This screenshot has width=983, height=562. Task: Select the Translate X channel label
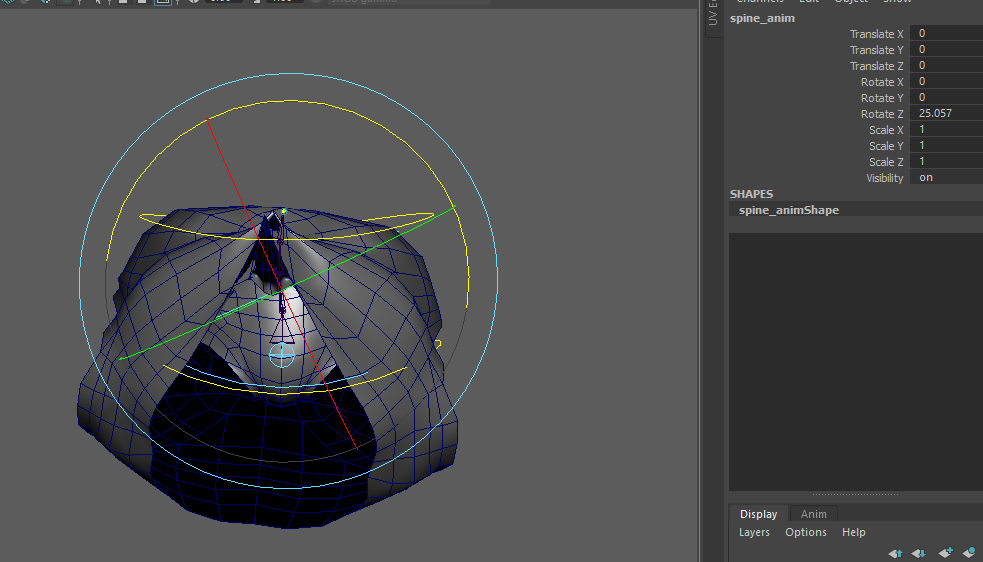pyautogui.click(x=876, y=34)
